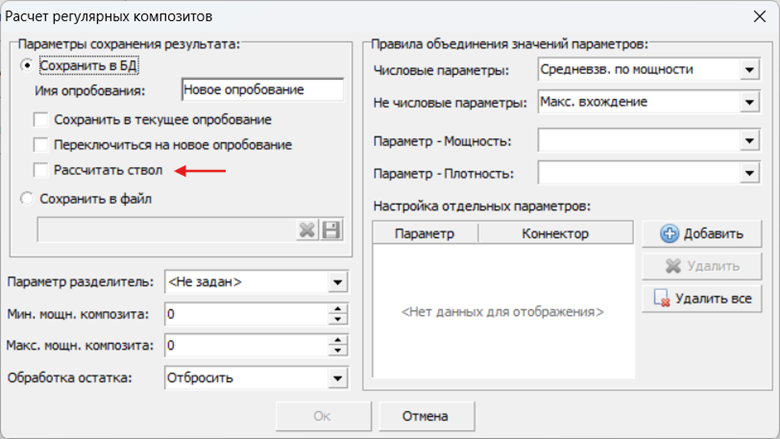Open the Обработка остатка dropdown
The height and width of the screenshot is (439, 780).
tap(336, 378)
